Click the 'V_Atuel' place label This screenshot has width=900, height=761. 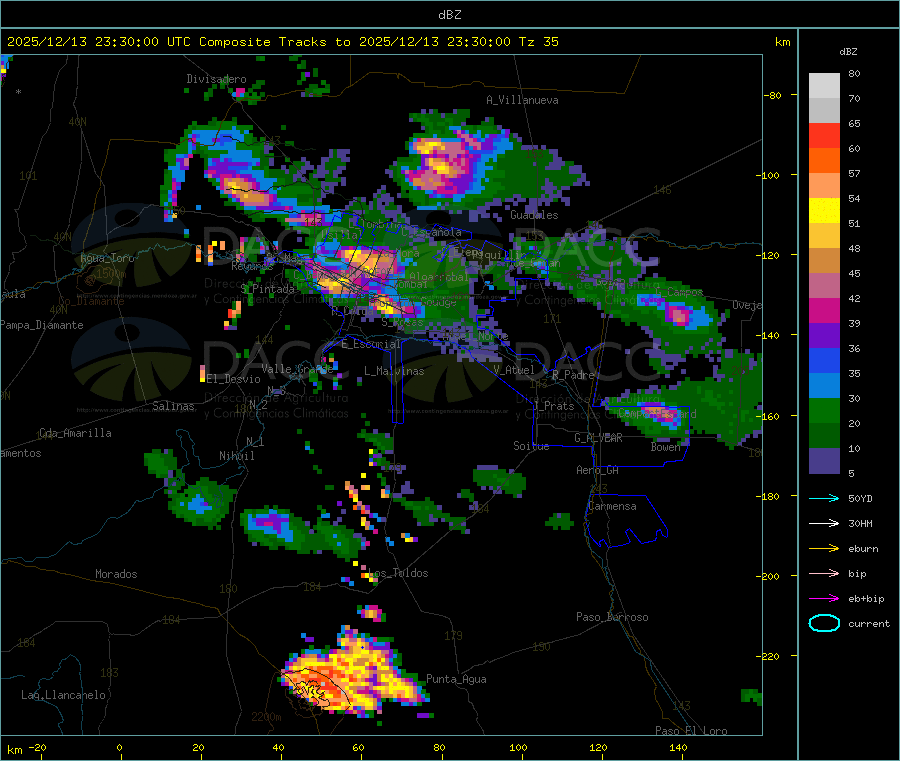point(514,370)
